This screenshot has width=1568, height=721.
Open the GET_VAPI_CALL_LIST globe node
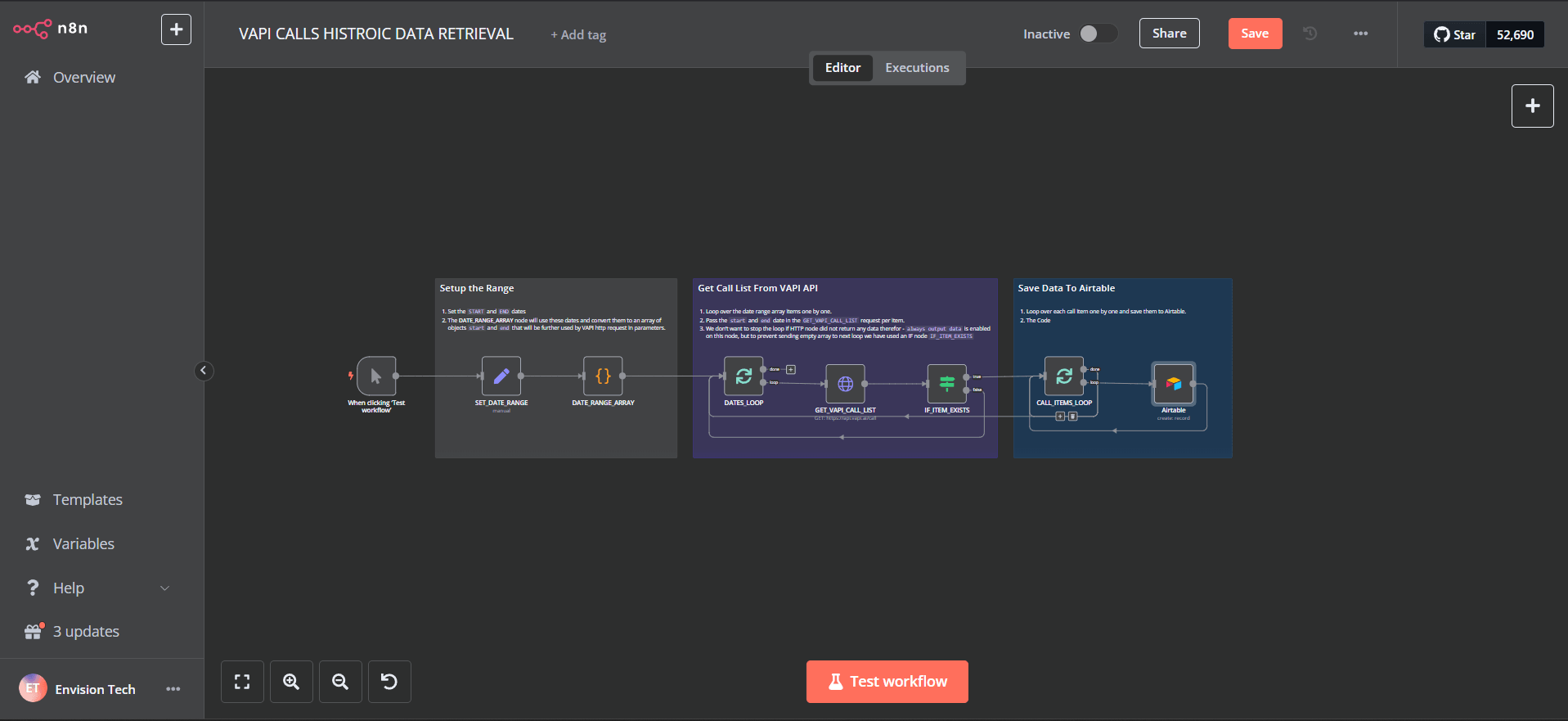pos(845,384)
